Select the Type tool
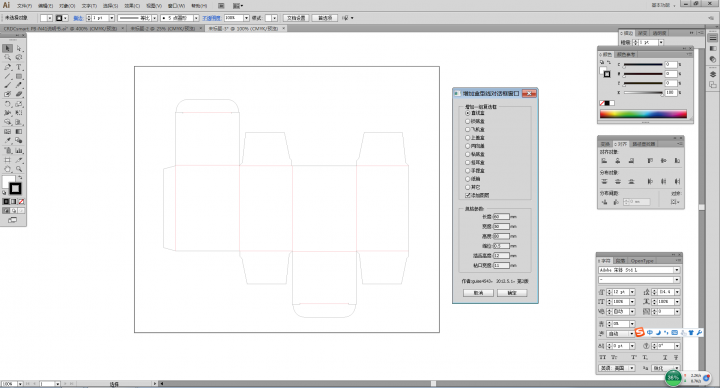720x388 pixels. pyautogui.click(x=19, y=67)
